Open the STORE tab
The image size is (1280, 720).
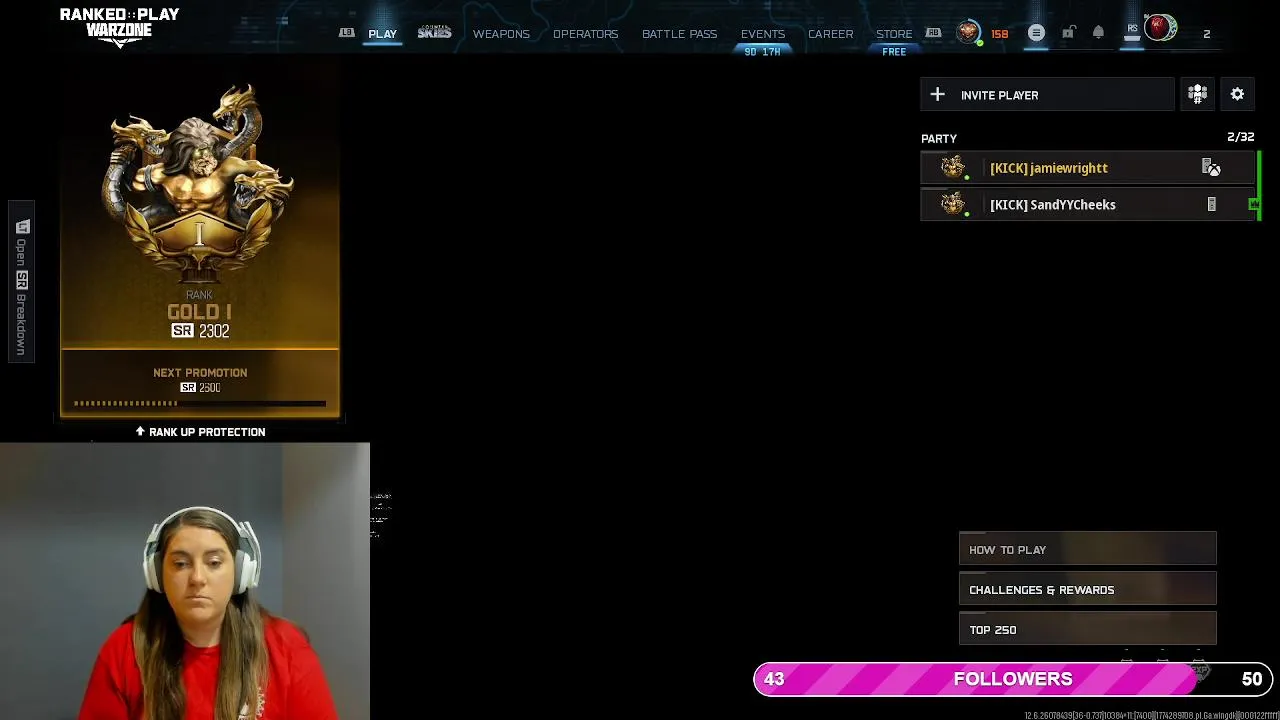point(894,34)
